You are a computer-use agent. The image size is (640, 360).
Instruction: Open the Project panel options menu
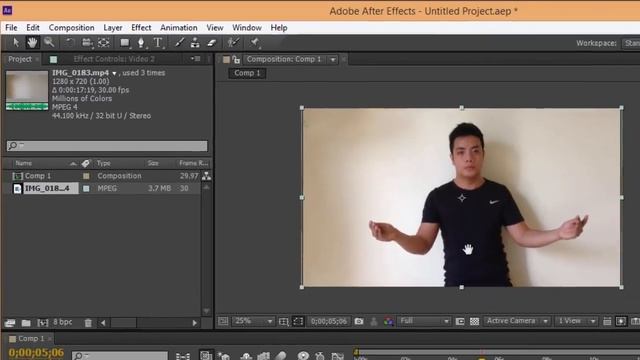coord(196,59)
